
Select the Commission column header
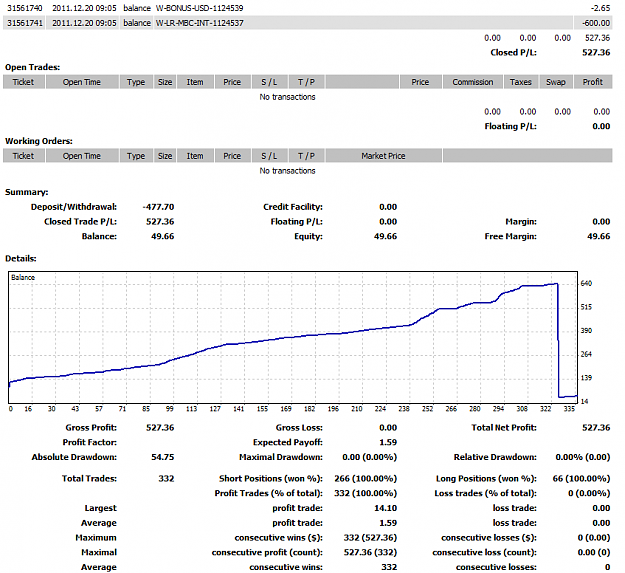click(x=472, y=82)
